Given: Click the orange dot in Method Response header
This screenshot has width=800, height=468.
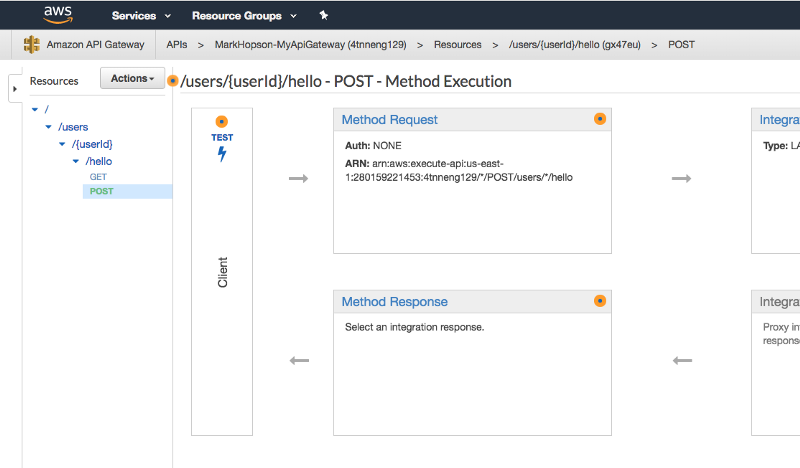Looking at the screenshot, I should pyautogui.click(x=600, y=300).
